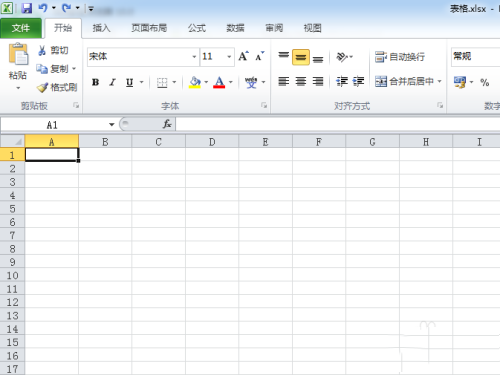
Task: Open the Clipboard group dialog launcher
Action: [x=76, y=106]
